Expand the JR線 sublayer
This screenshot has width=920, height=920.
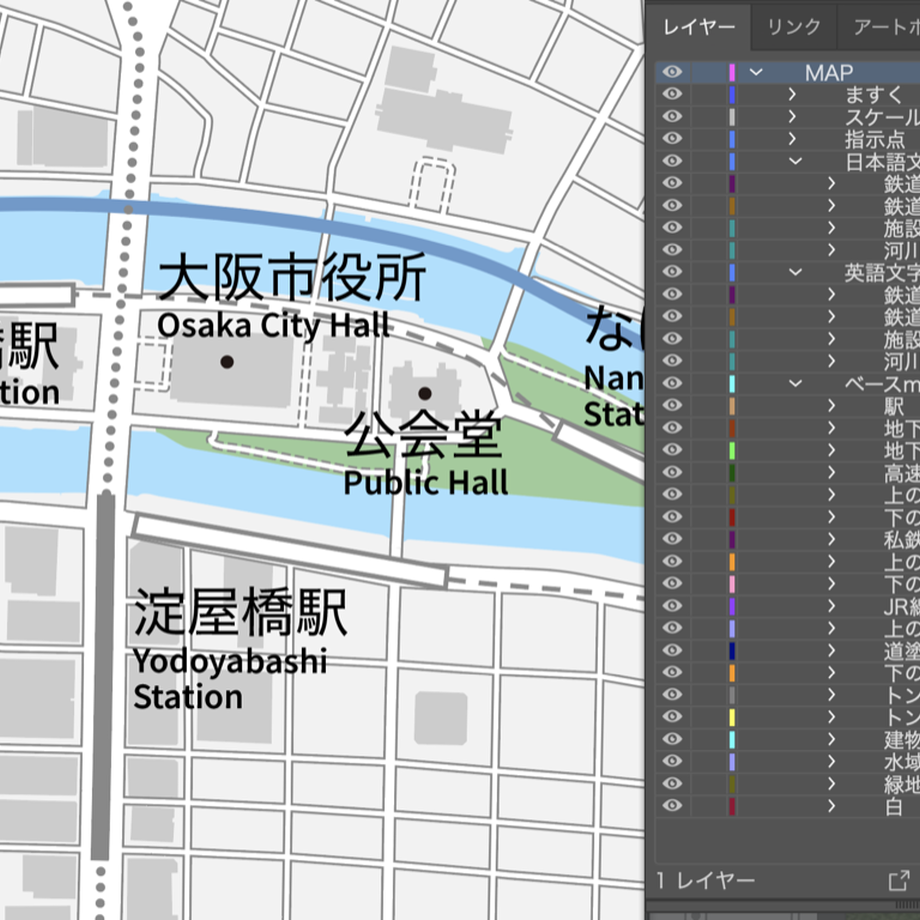pos(831,606)
